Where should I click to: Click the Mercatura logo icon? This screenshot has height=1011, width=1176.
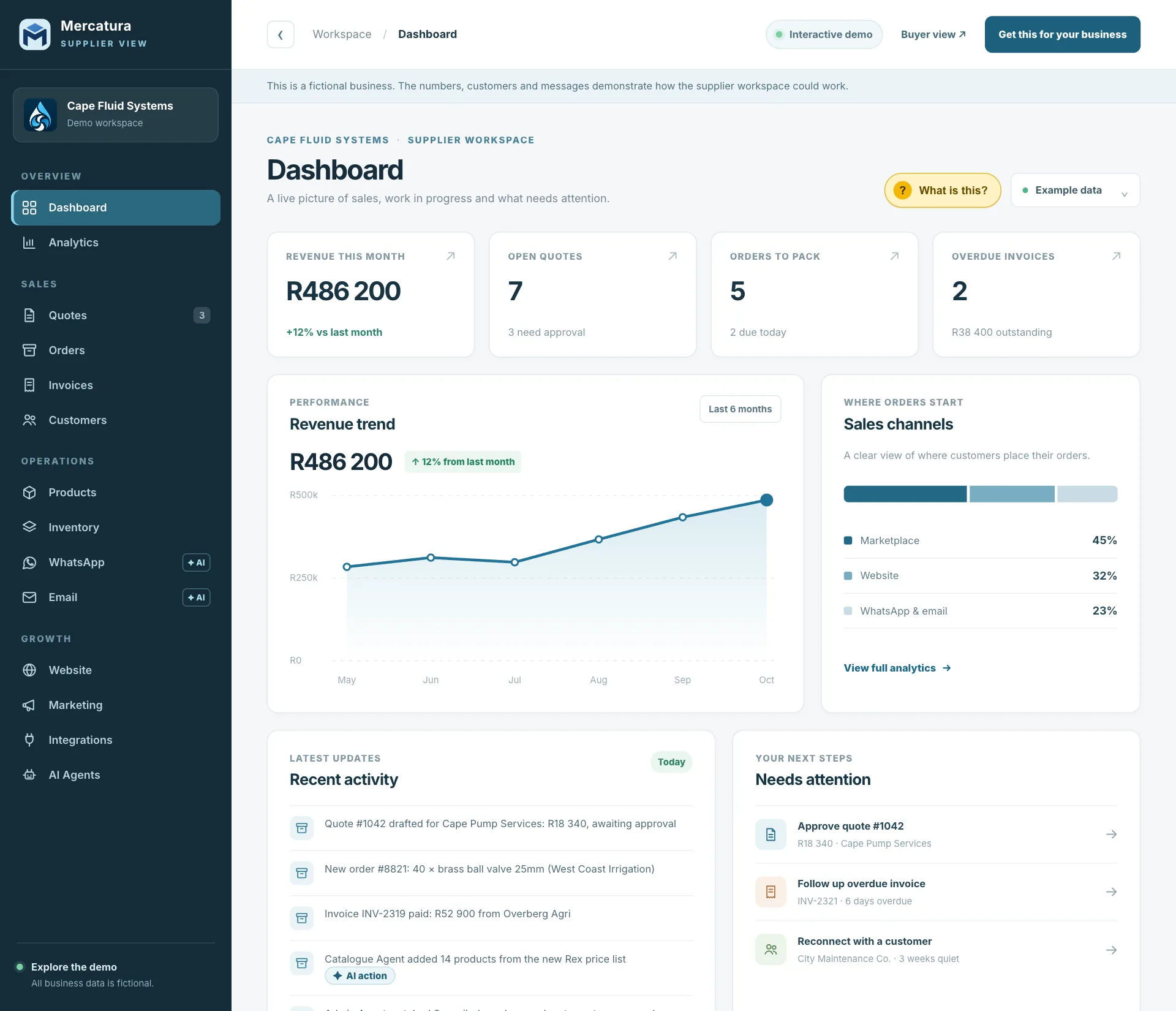pos(35,34)
